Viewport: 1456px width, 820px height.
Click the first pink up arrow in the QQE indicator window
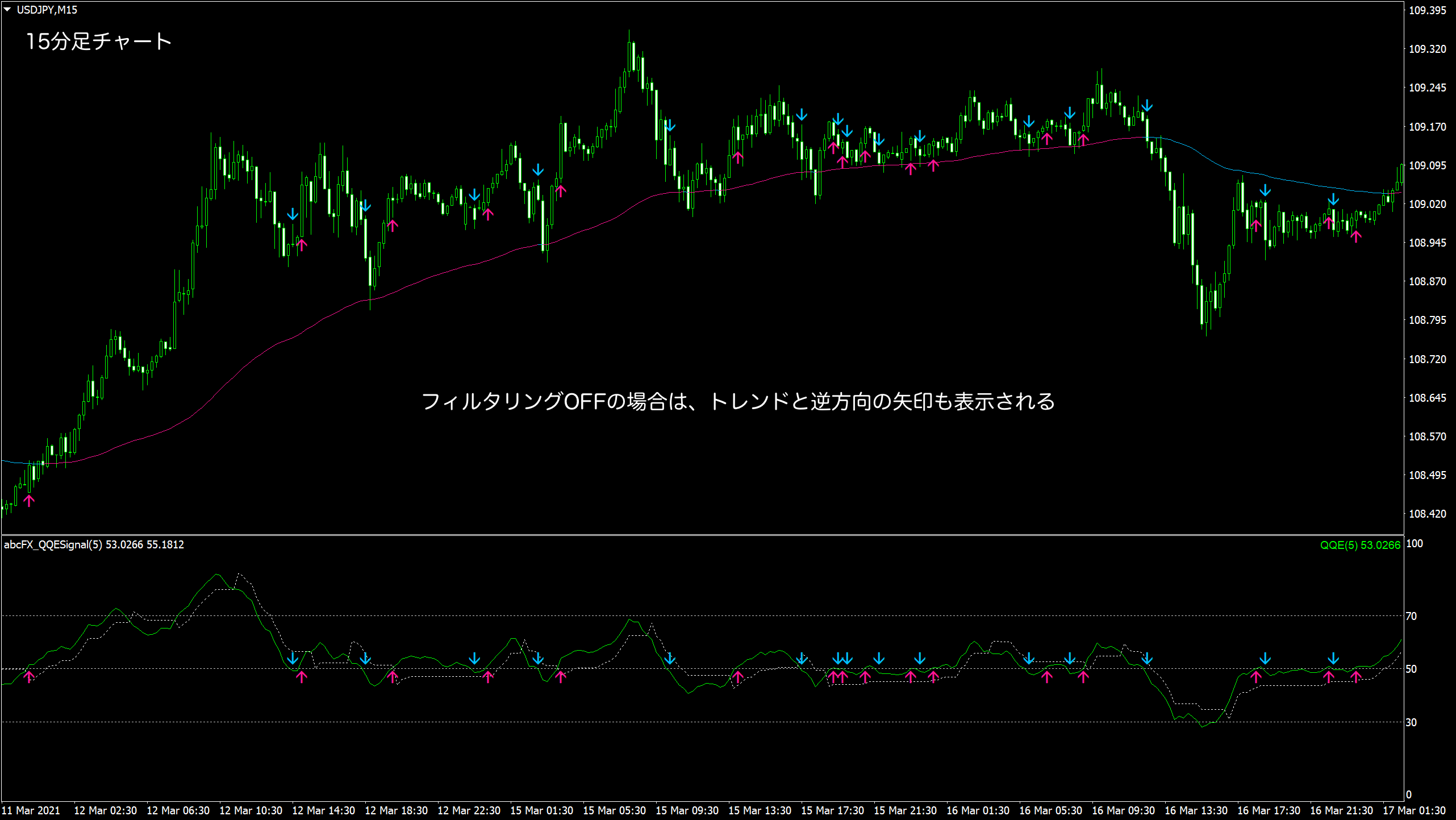[29, 676]
